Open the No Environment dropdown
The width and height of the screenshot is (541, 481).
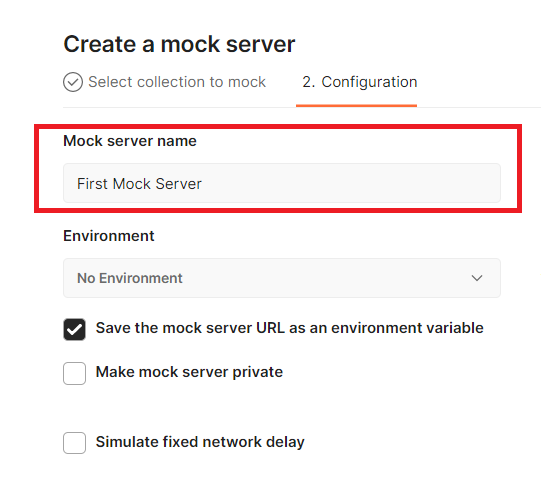pyautogui.click(x=282, y=278)
